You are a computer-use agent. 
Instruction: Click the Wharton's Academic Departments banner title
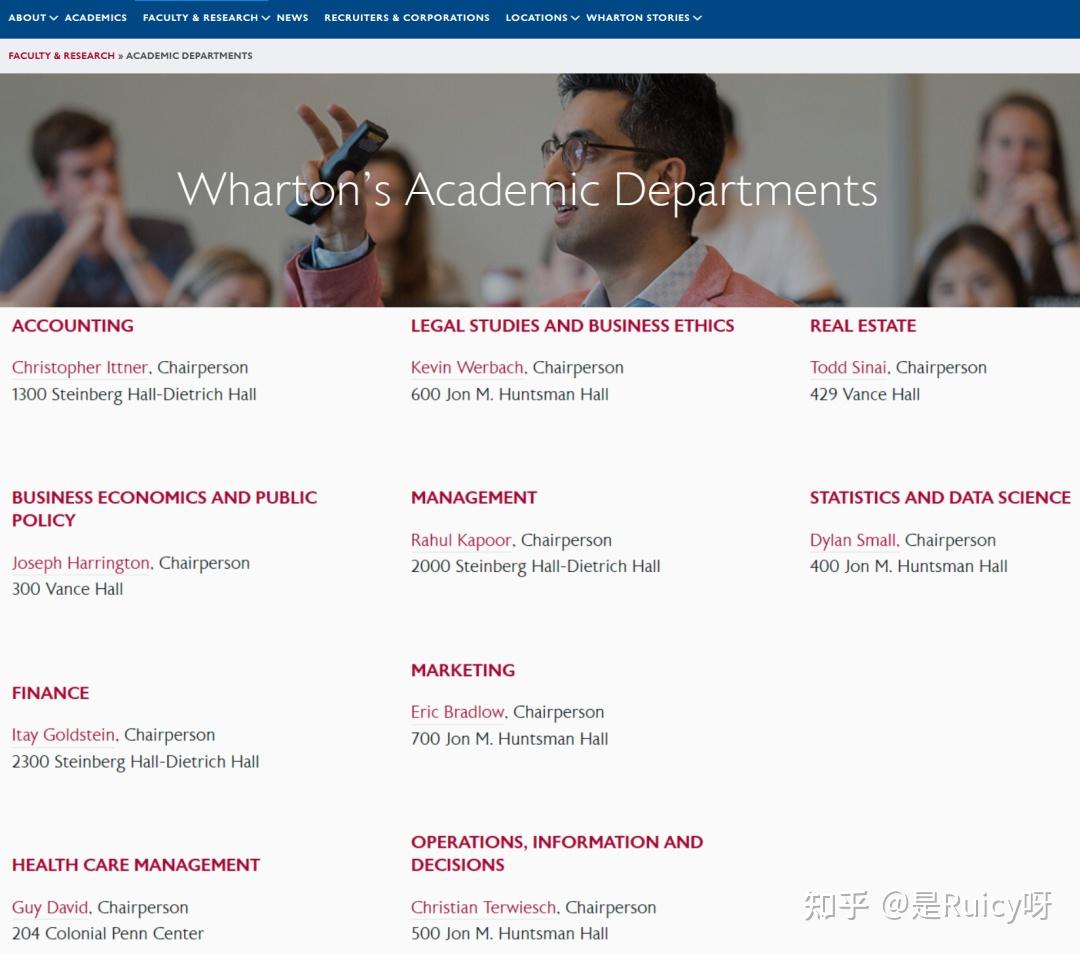pos(528,189)
